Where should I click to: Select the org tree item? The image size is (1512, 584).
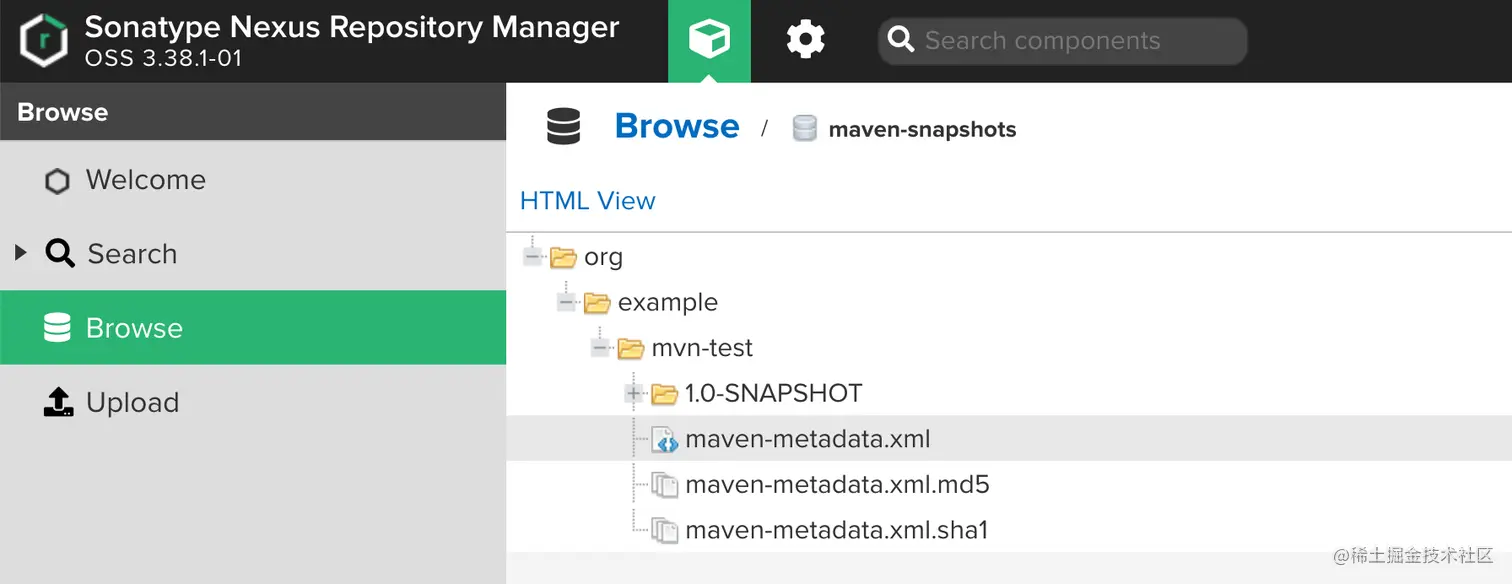coord(603,257)
